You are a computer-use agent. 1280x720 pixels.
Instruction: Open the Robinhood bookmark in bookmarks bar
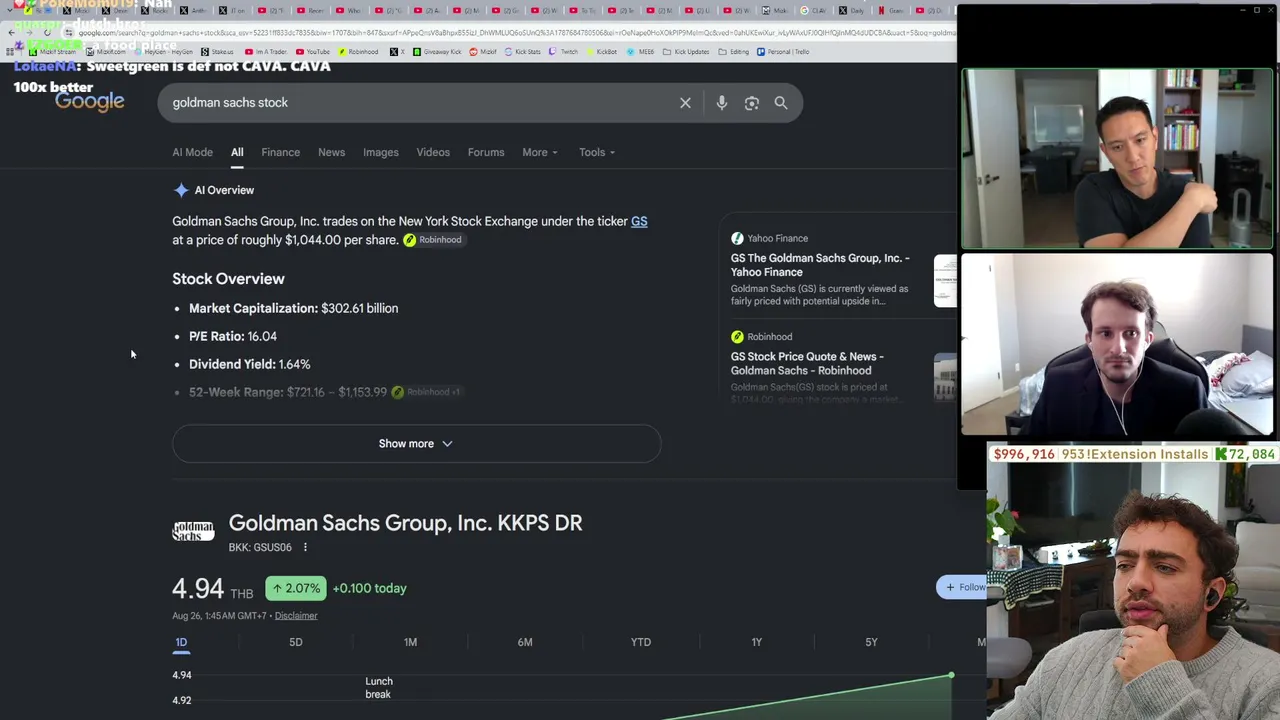[x=359, y=52]
